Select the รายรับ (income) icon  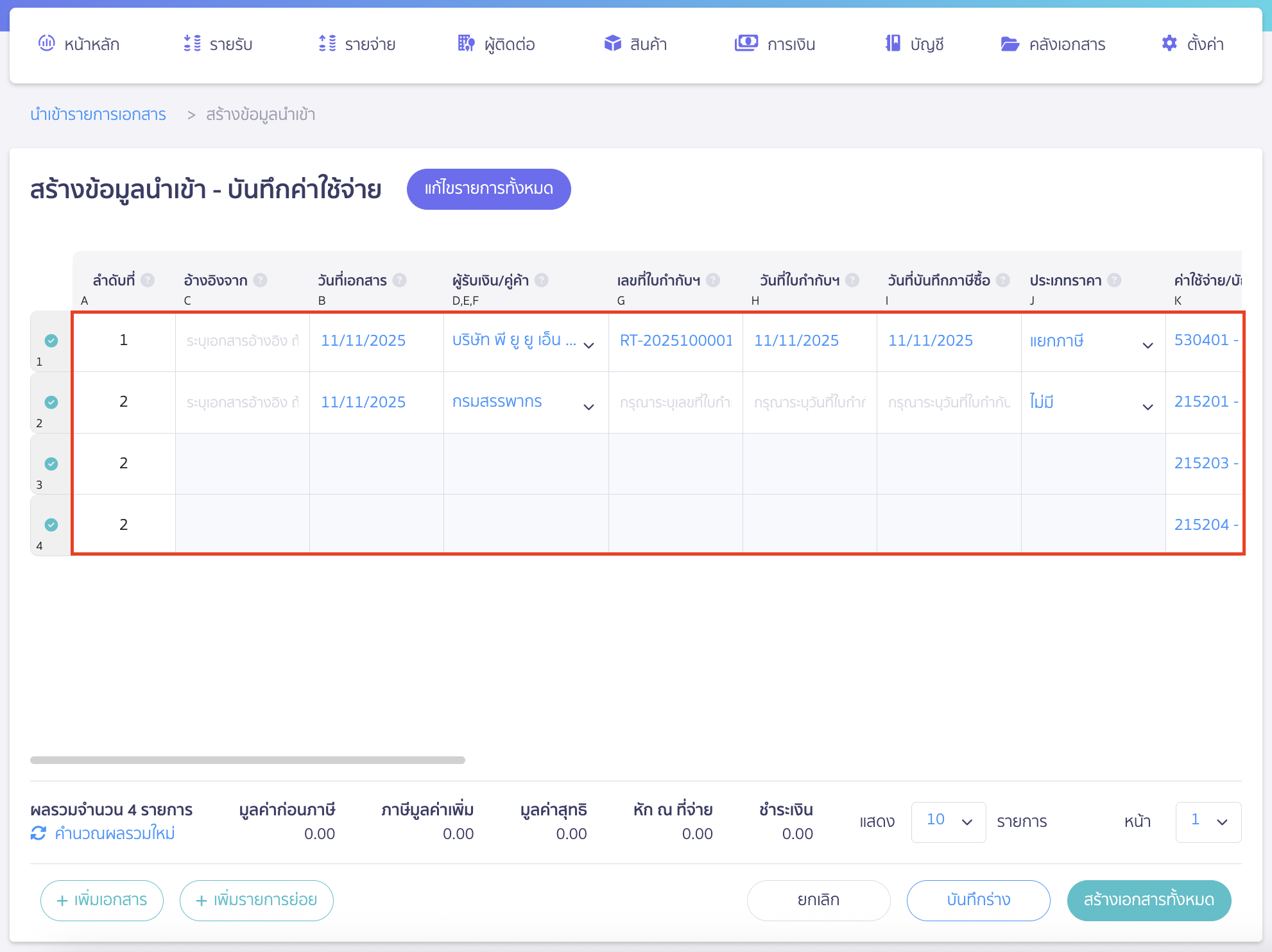click(190, 44)
